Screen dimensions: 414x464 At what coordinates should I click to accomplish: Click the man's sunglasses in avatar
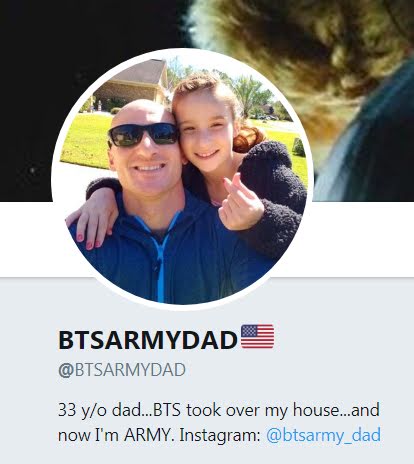143,135
